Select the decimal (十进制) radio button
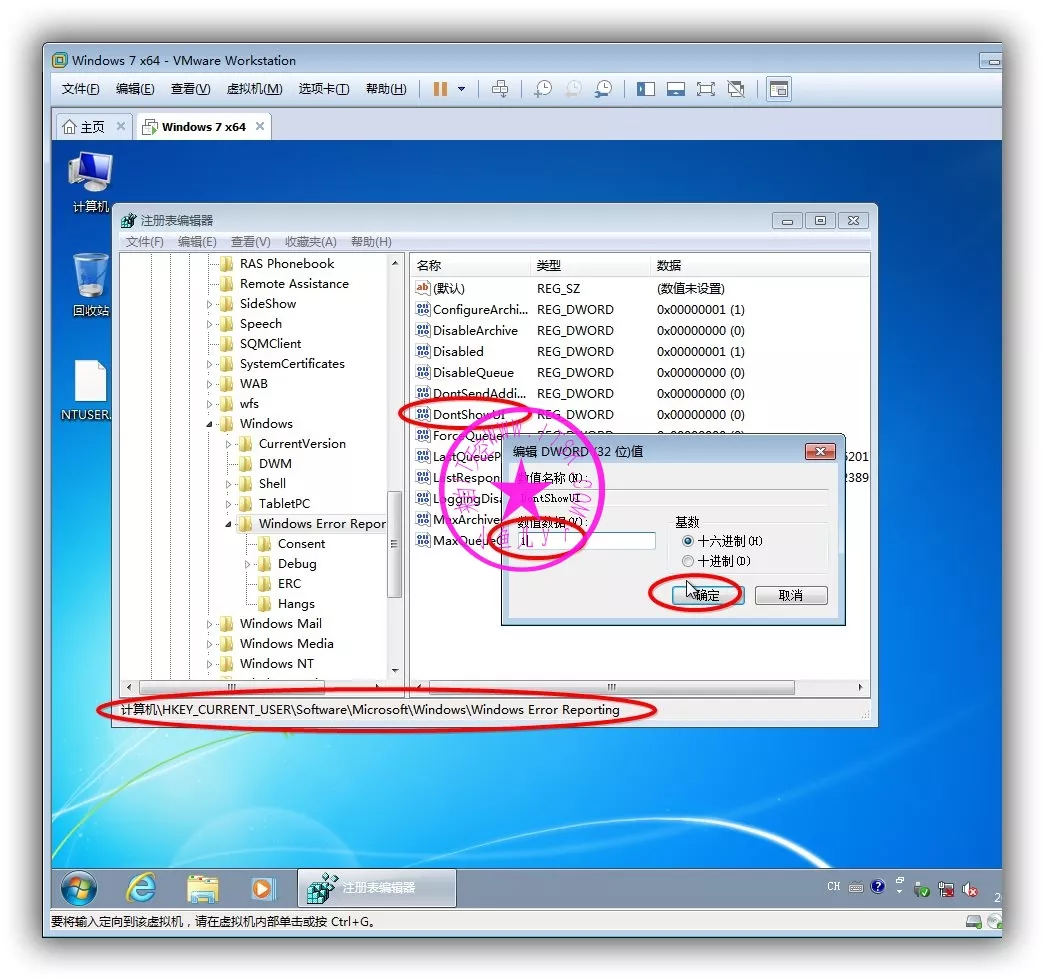Viewport: 1044px width, 980px height. (x=687, y=561)
